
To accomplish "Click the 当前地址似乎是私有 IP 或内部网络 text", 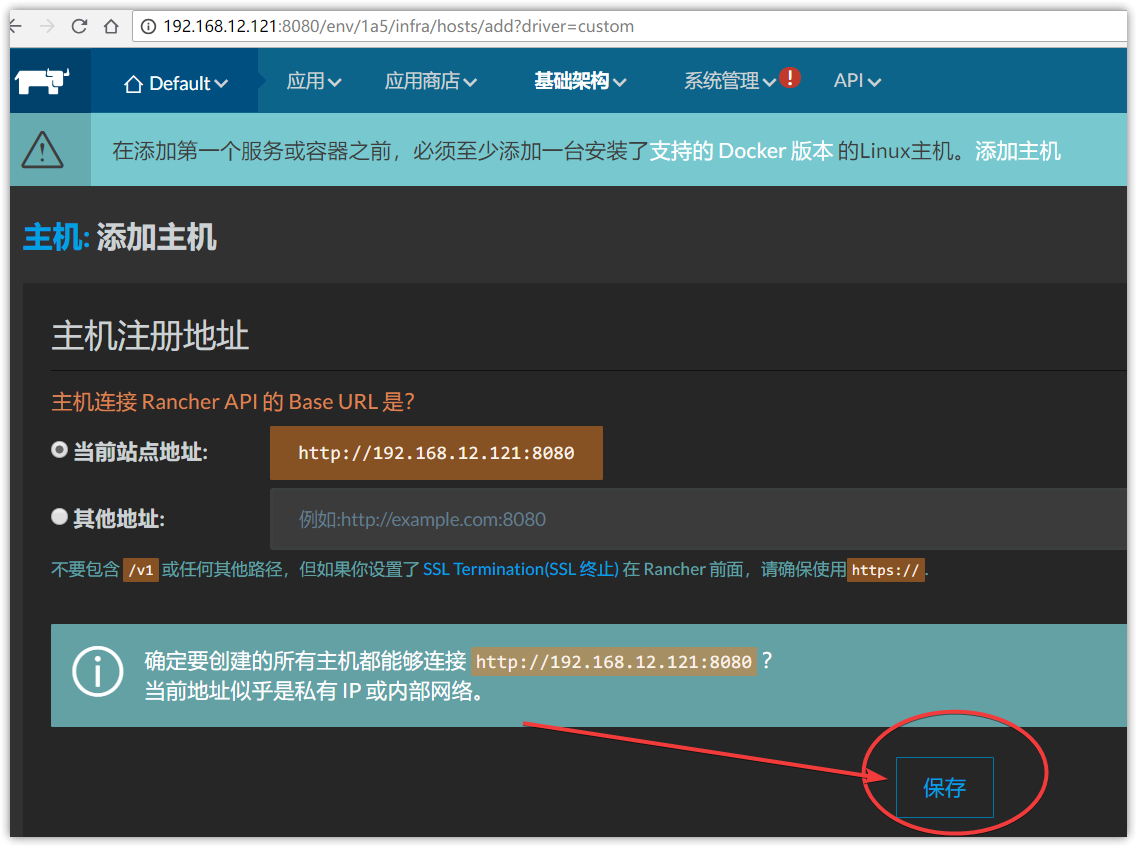I will click(x=314, y=691).
